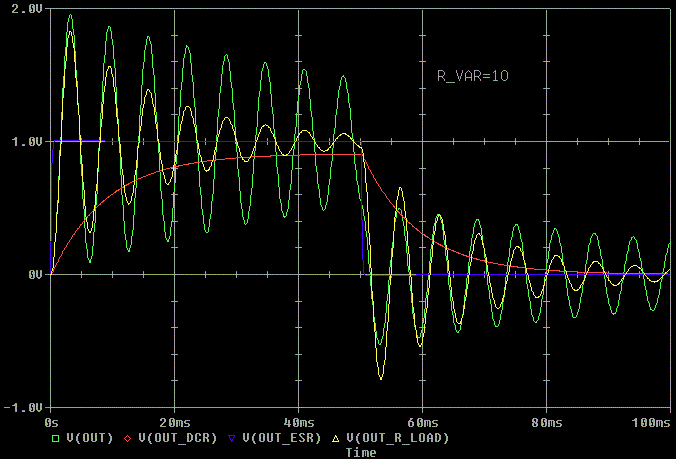Select the 100ms time axis label
676x459 pixels.
(x=652, y=423)
